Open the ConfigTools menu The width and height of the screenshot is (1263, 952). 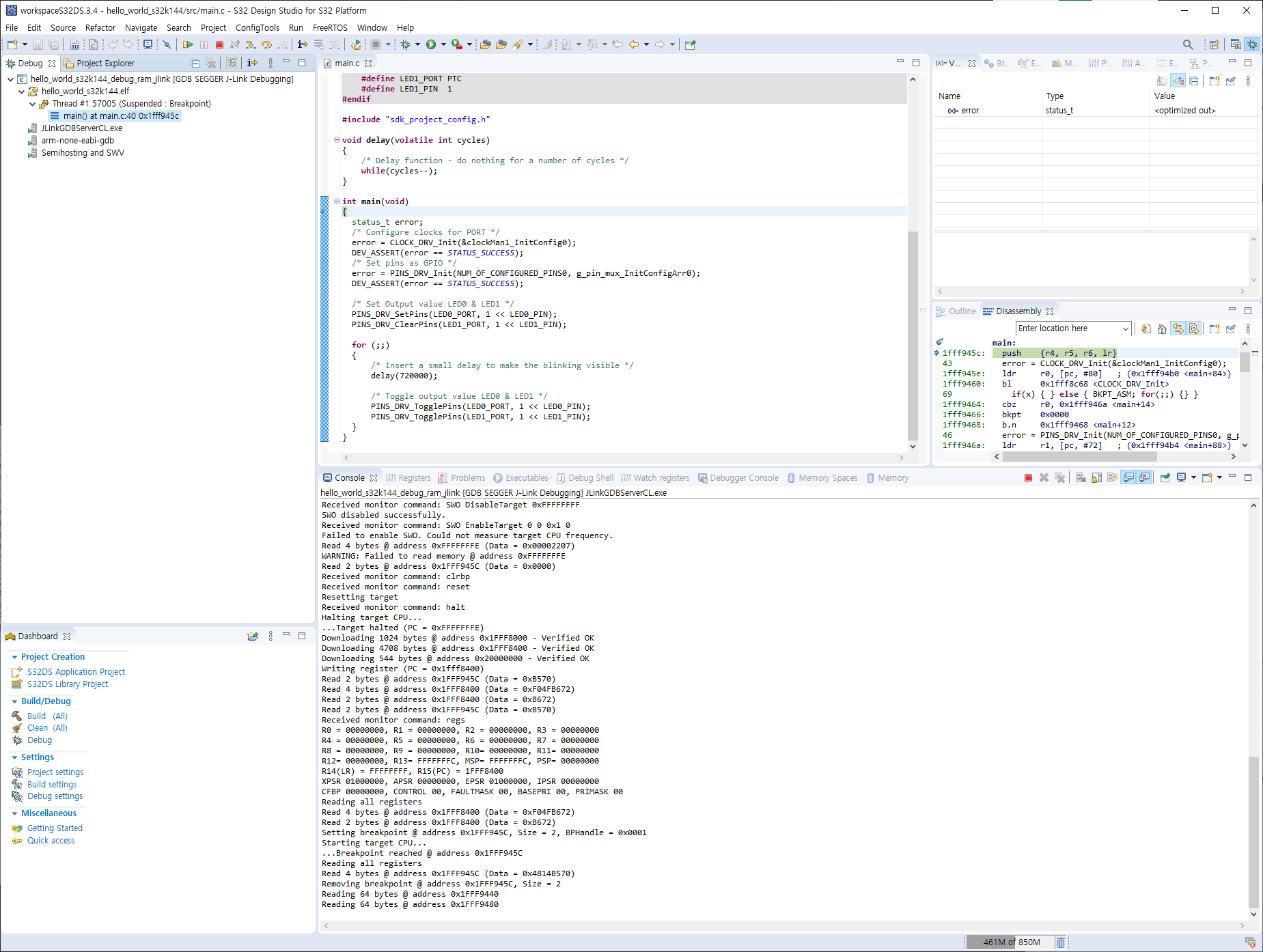pos(257,28)
